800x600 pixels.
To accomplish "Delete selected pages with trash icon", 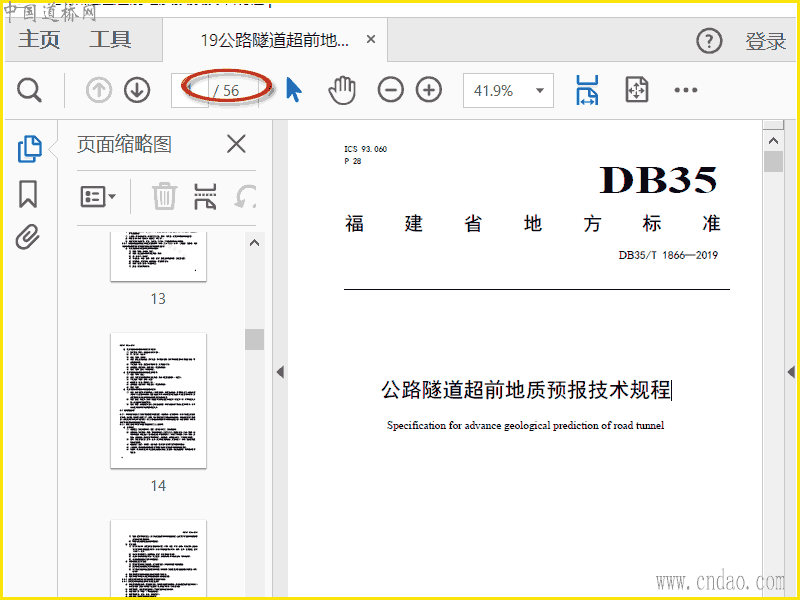I will point(164,196).
